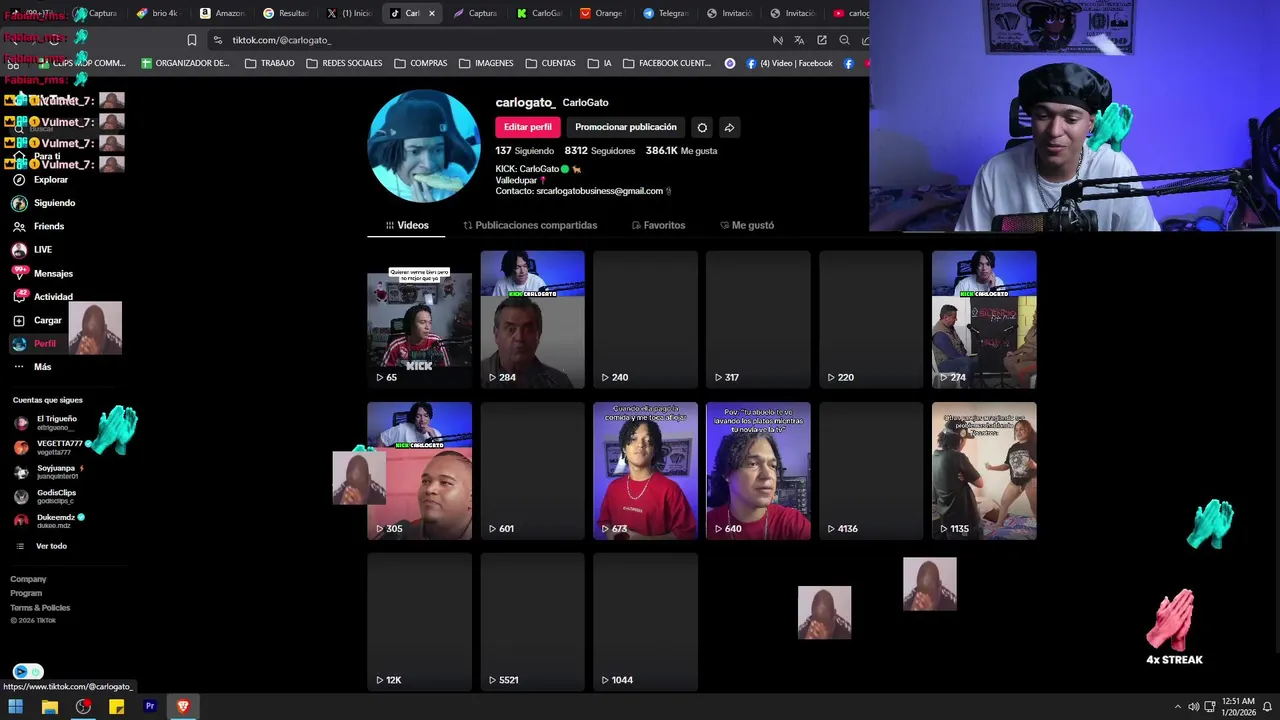Click the Promocionar publicación button

[626, 127]
